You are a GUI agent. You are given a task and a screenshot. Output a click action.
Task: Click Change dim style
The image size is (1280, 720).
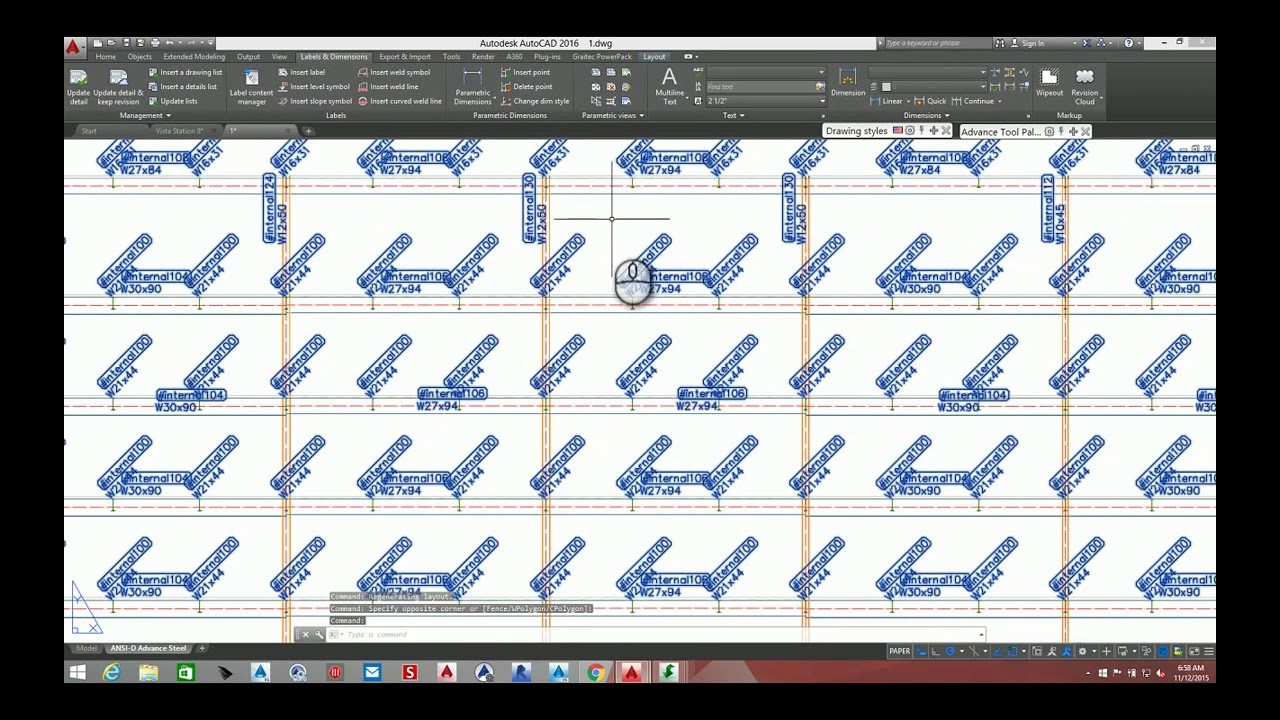pyautogui.click(x=535, y=101)
